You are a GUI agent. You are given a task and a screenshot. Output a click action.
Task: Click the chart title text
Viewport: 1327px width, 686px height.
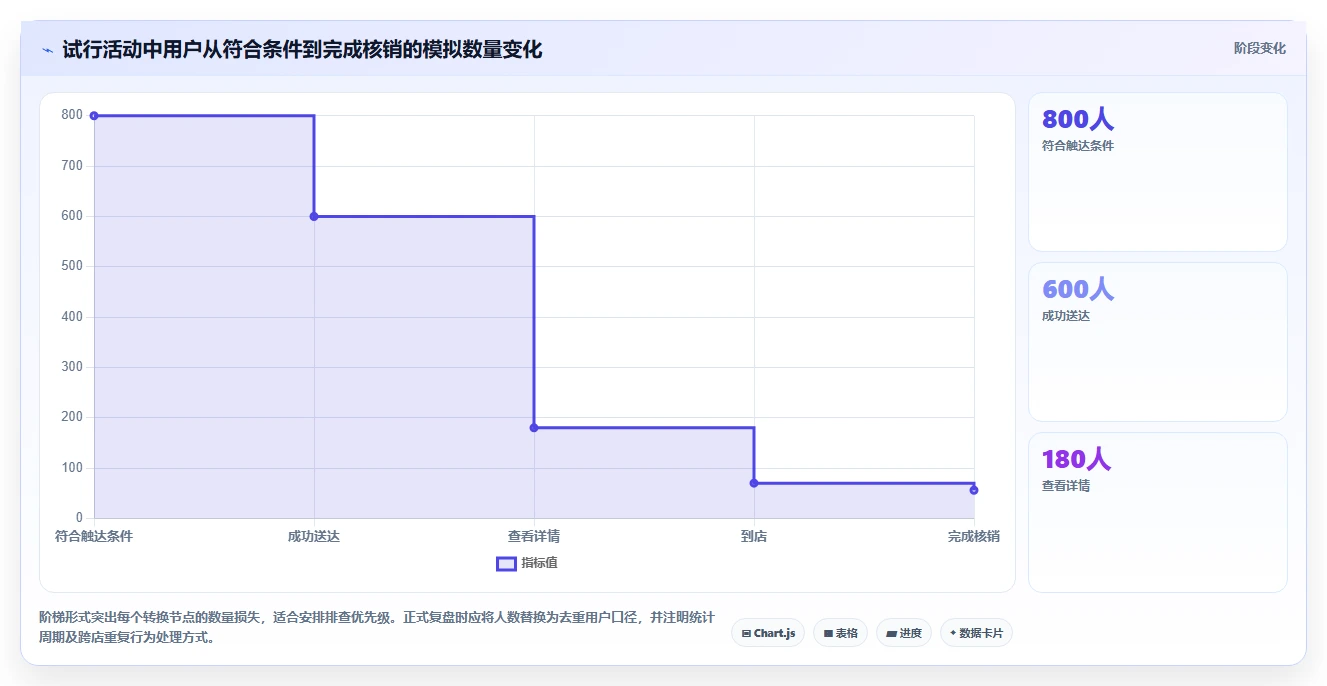pos(302,50)
